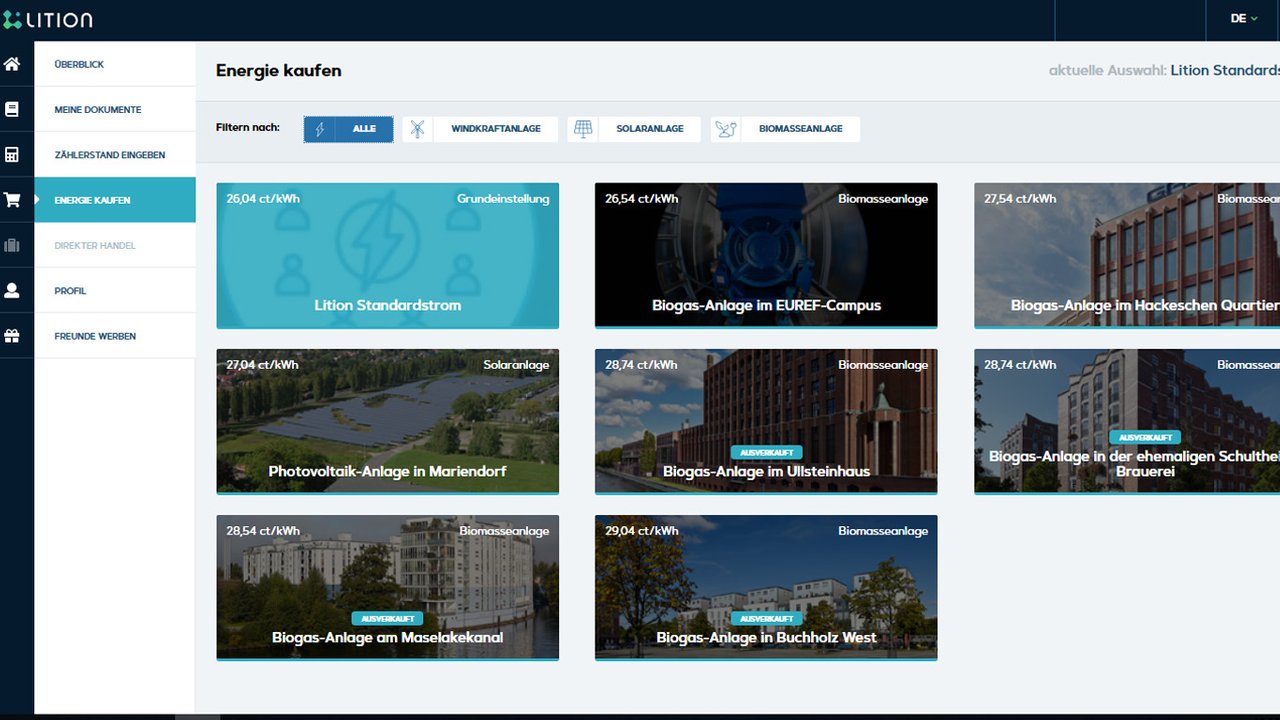Click the 26,04 ct/kWh price
The height and width of the screenshot is (720, 1280).
click(x=263, y=199)
